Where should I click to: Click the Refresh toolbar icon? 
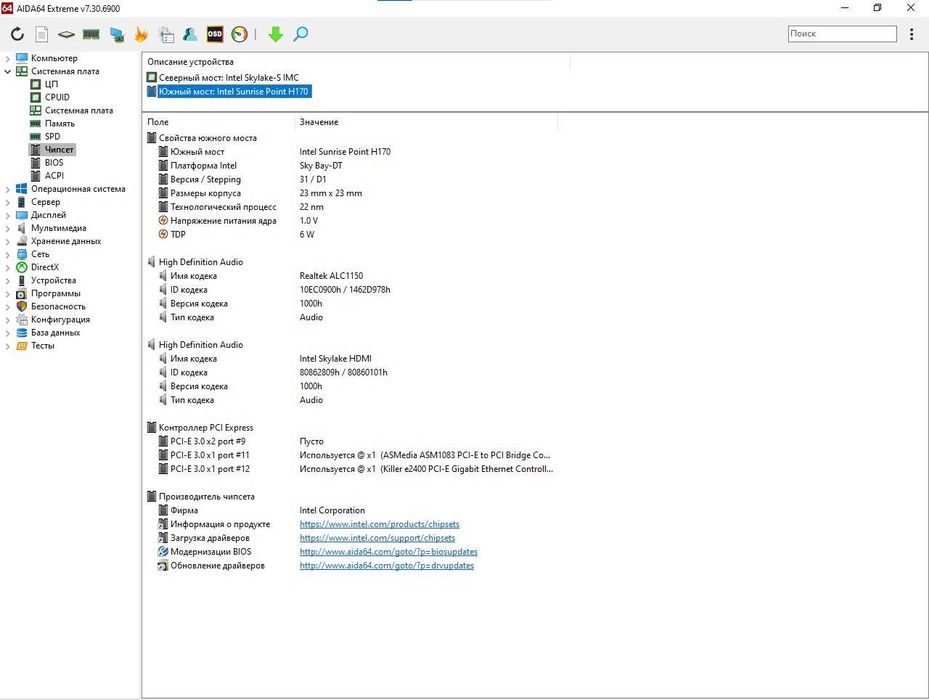coord(17,34)
